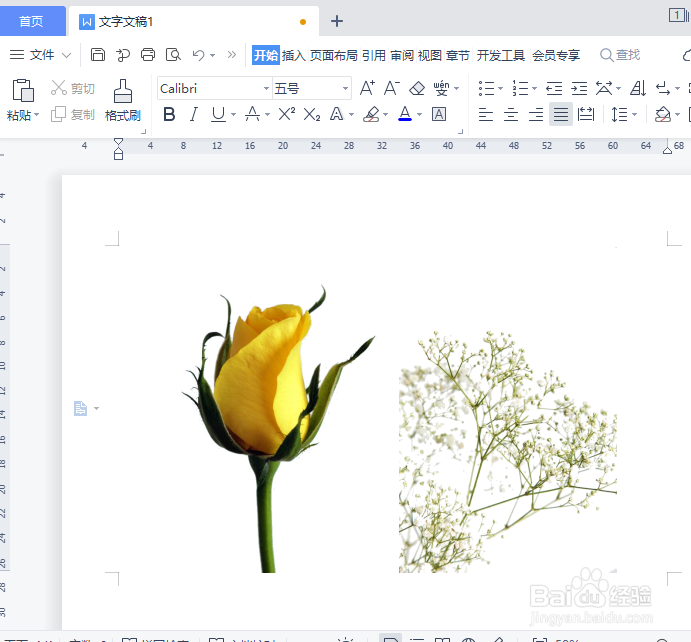
Task: Click the Sort (A-Z arrow) icon
Action: [638, 88]
